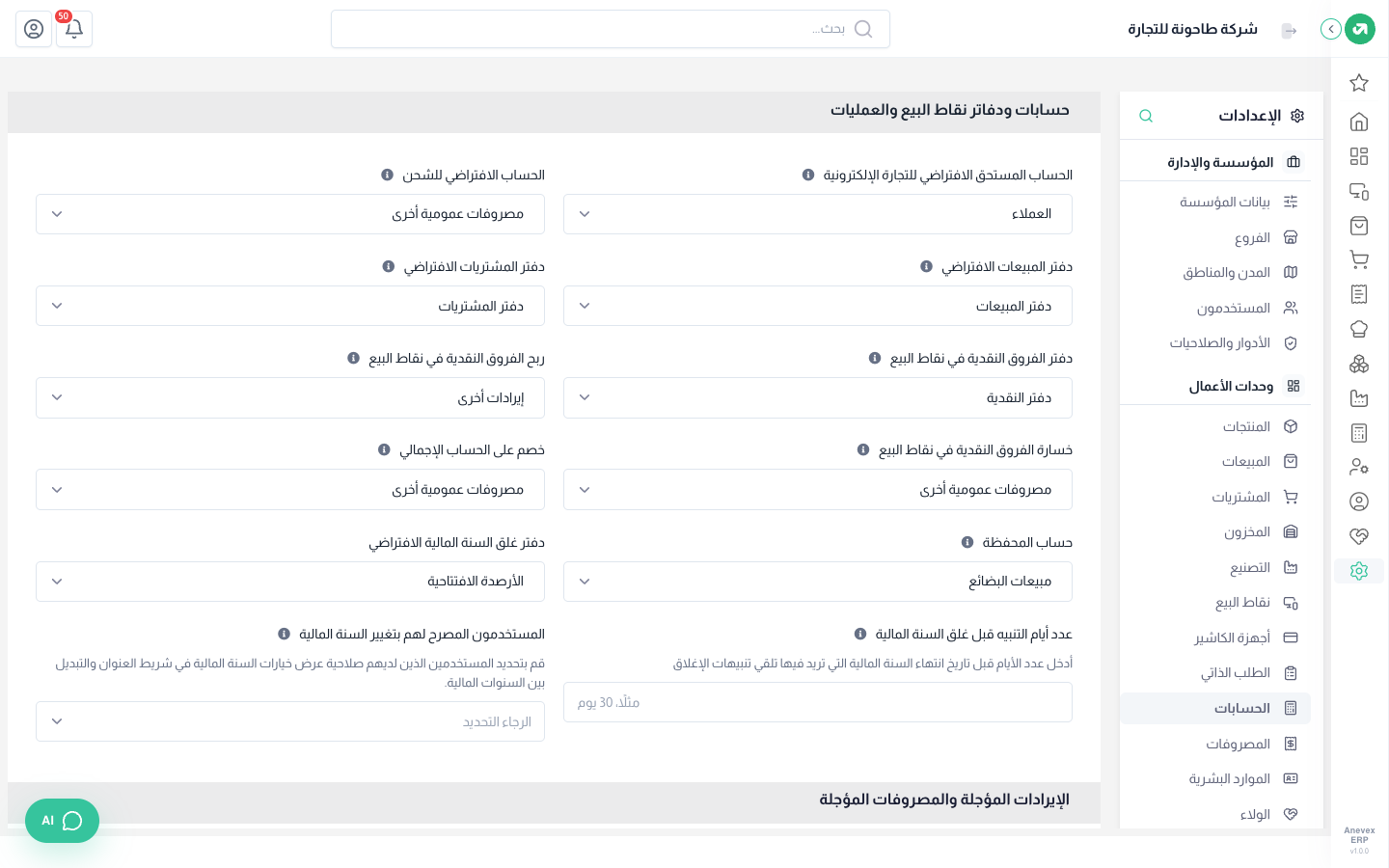1389x868 pixels.
Task: Click the favorites star icon in the right rail
Action: pos(1359,83)
